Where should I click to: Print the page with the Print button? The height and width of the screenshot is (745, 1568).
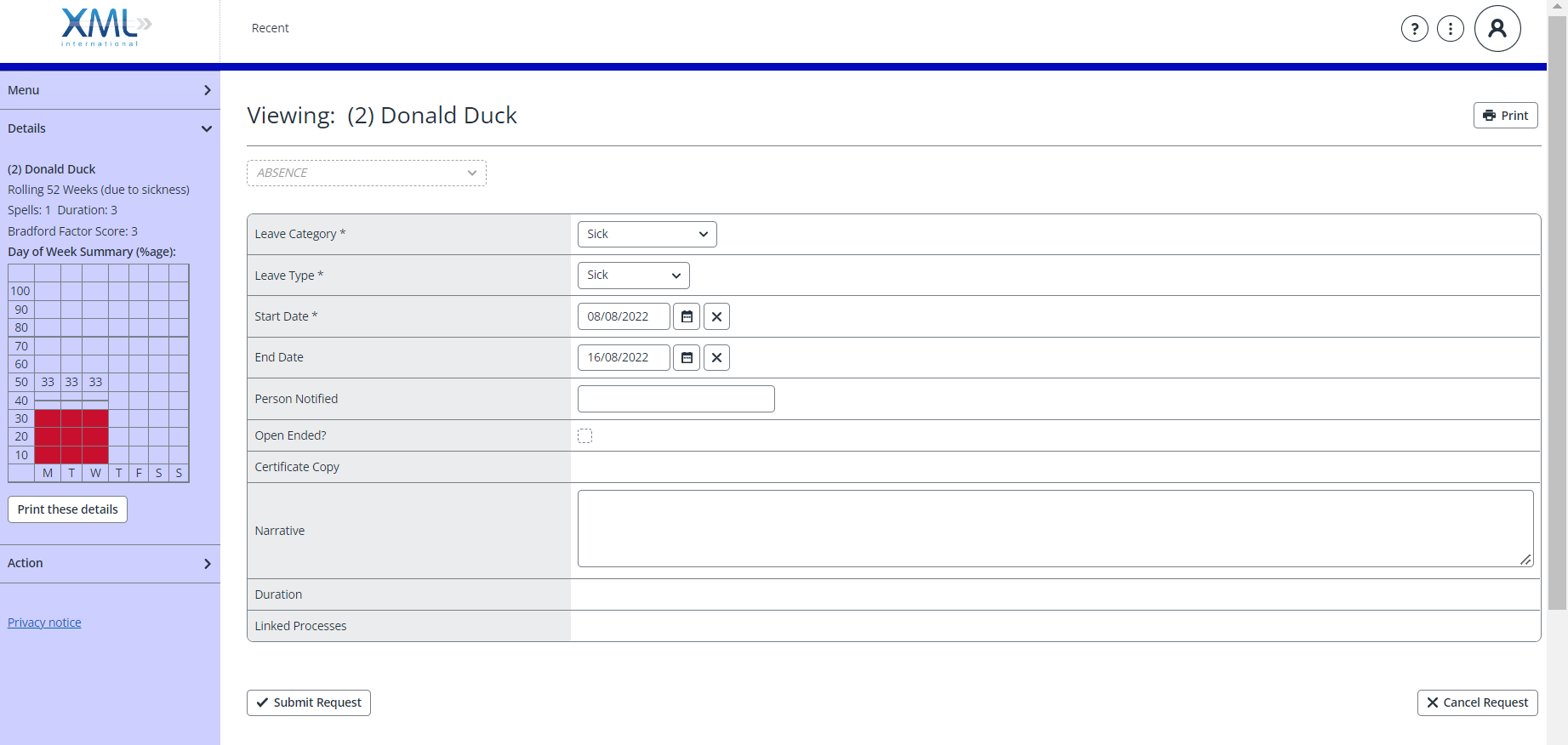pos(1505,116)
